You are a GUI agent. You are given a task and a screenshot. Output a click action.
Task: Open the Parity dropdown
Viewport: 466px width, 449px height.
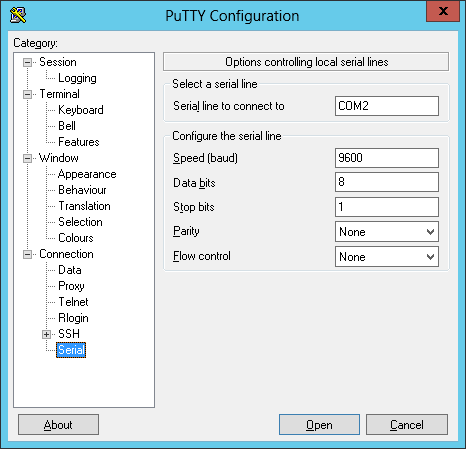tap(387, 232)
